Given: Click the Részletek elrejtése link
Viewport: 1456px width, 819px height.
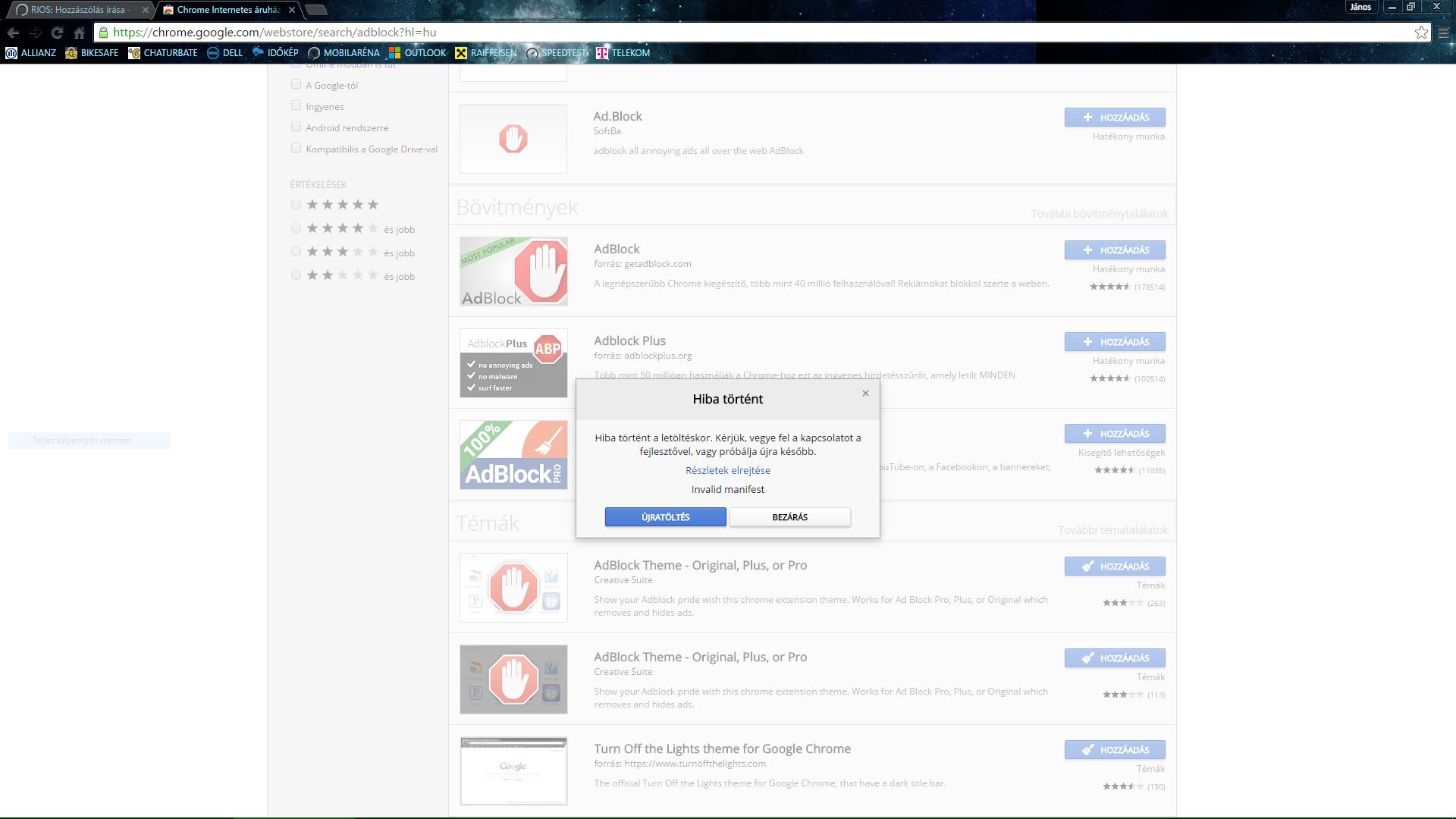Looking at the screenshot, I should [x=727, y=470].
